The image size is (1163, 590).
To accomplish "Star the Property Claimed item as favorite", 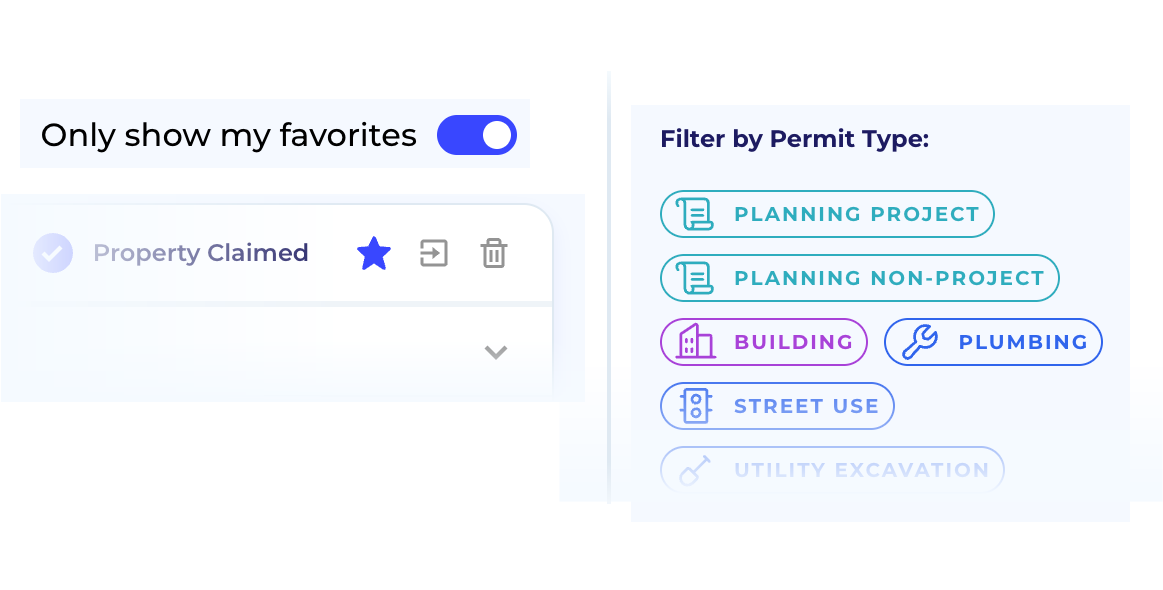I will click(373, 253).
